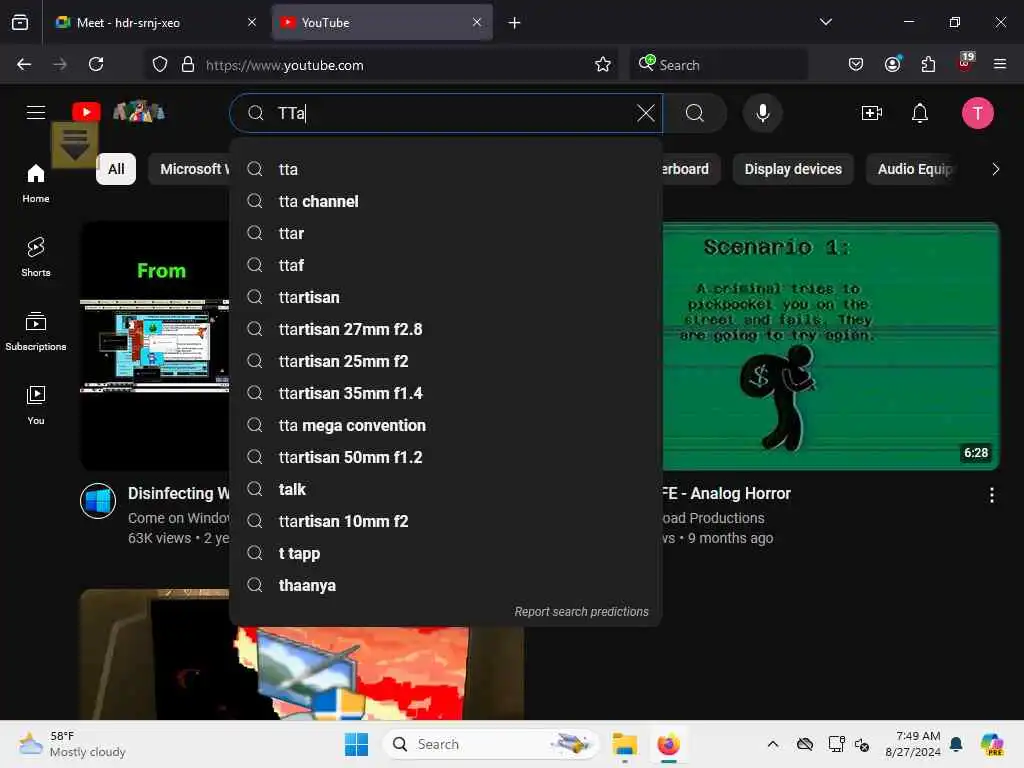Close the Meet tab
Viewport: 1024px width, 768px height.
252,22
